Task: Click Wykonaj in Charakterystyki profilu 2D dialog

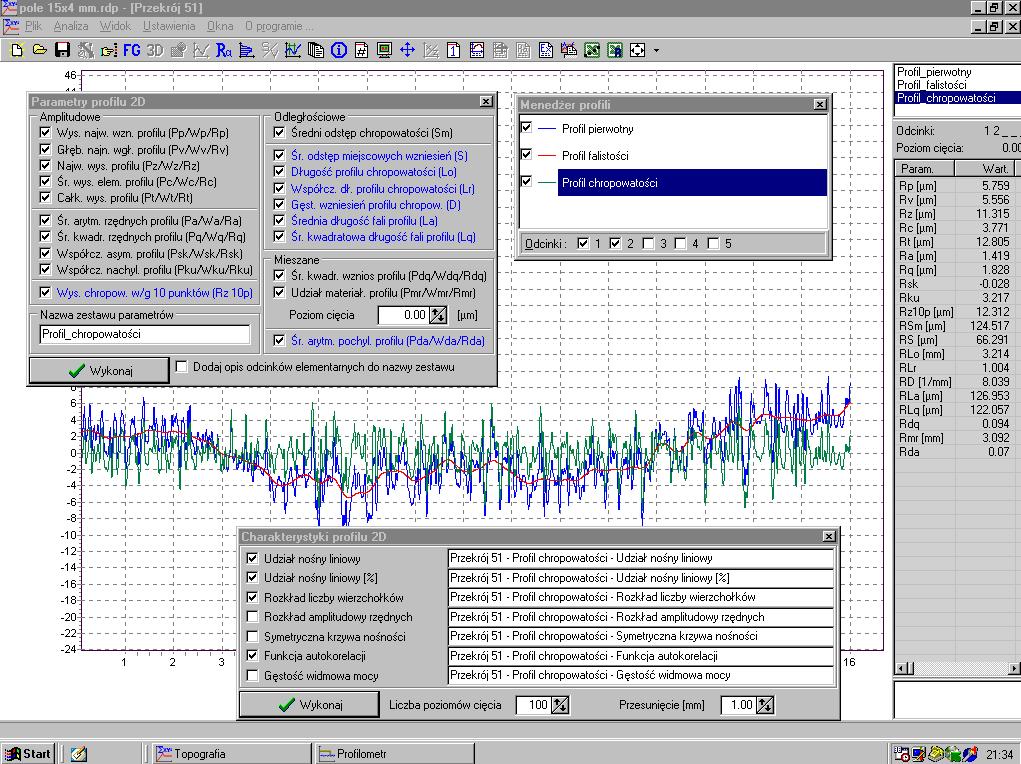Action: pyautogui.click(x=309, y=705)
